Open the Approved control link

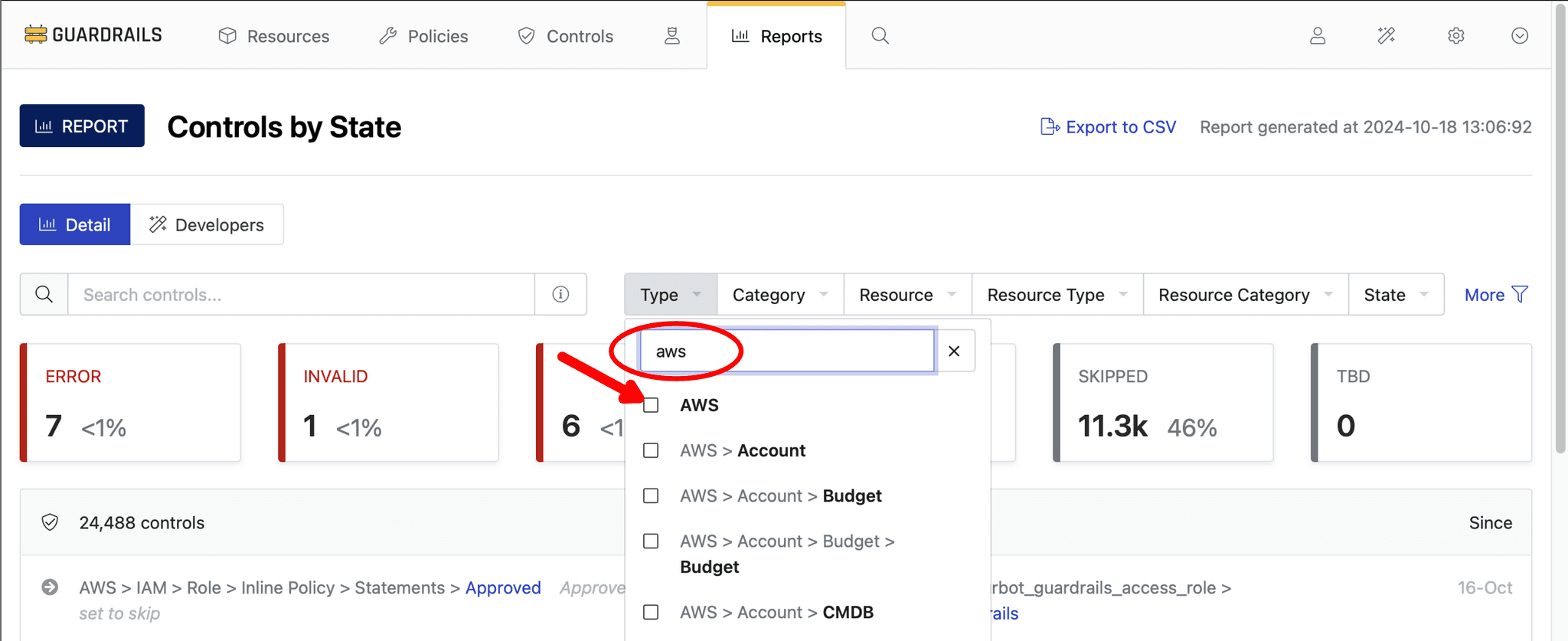(x=503, y=587)
